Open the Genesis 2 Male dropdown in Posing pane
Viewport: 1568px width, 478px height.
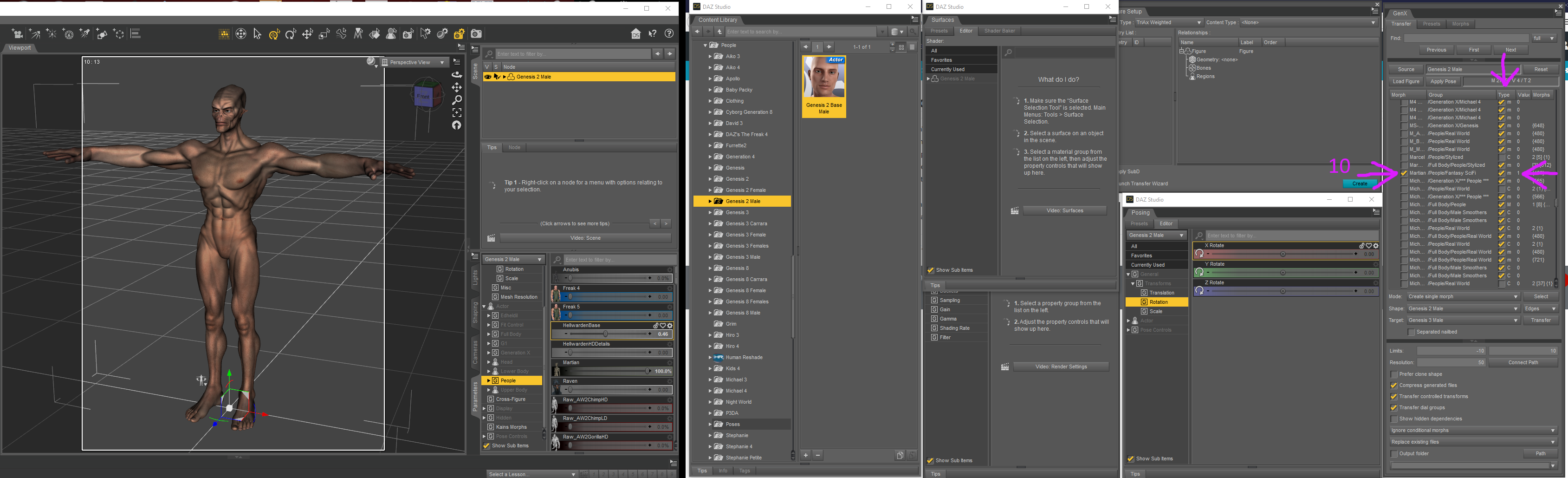click(x=1156, y=236)
